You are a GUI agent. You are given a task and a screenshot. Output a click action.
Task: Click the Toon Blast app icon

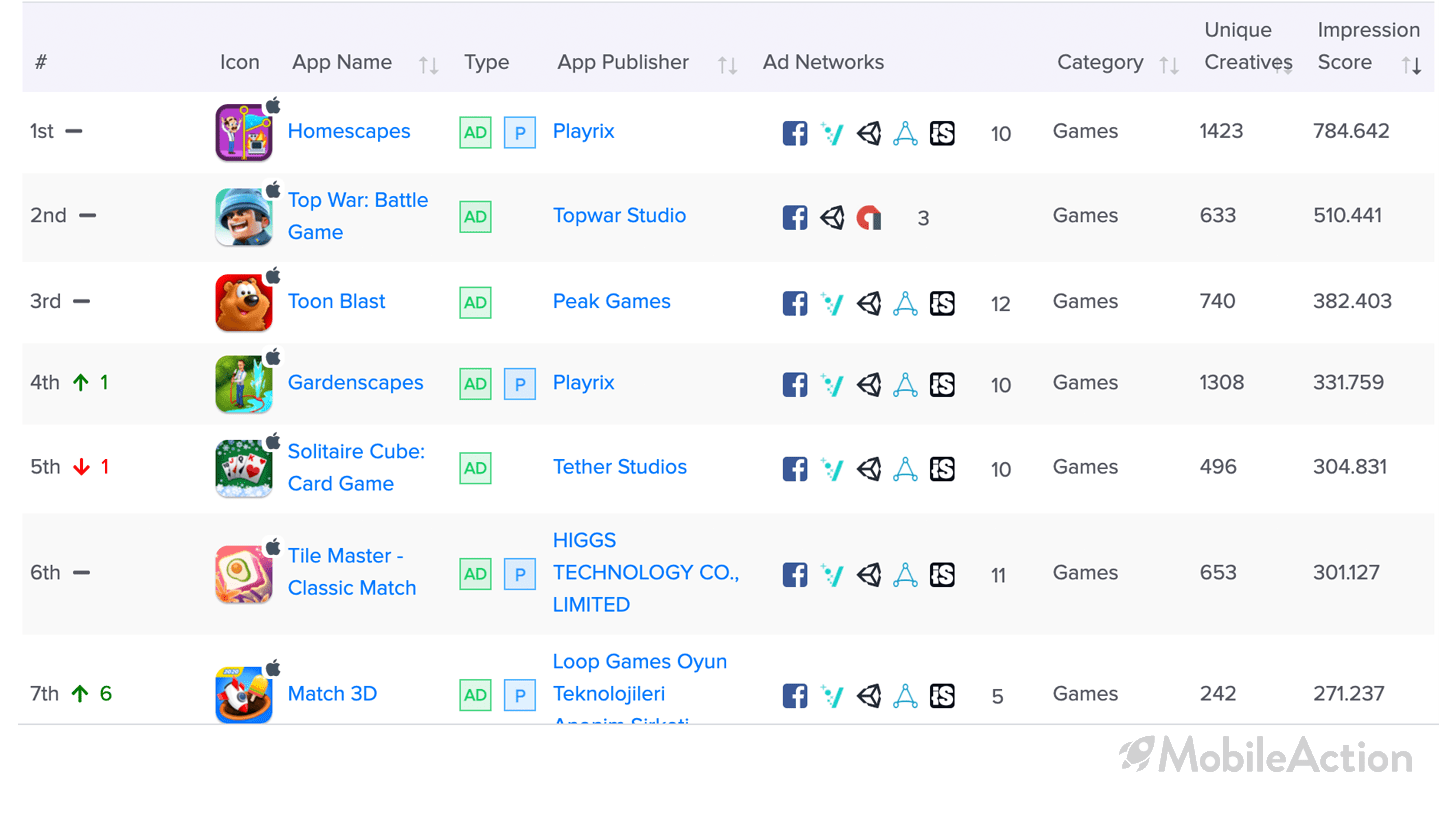[x=244, y=302]
